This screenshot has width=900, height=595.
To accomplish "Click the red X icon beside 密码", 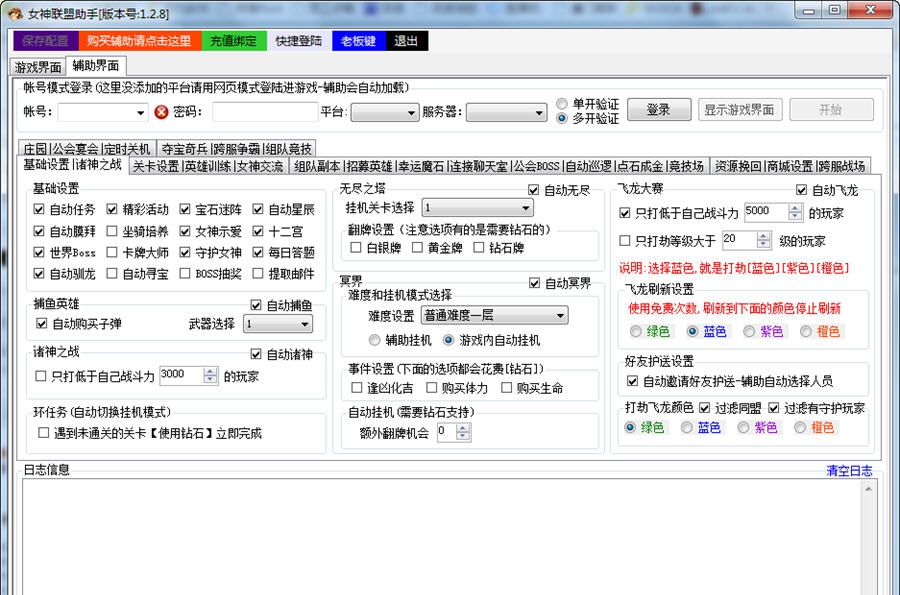I will pos(161,112).
